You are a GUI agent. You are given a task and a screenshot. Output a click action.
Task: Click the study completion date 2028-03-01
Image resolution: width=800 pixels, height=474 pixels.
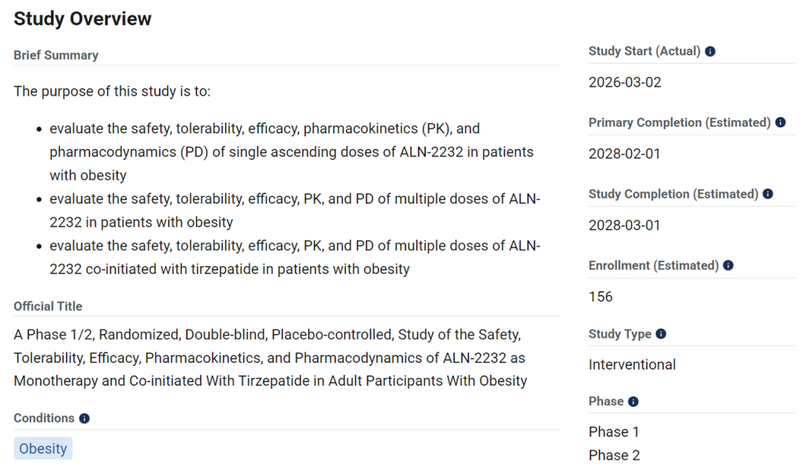tap(625, 225)
